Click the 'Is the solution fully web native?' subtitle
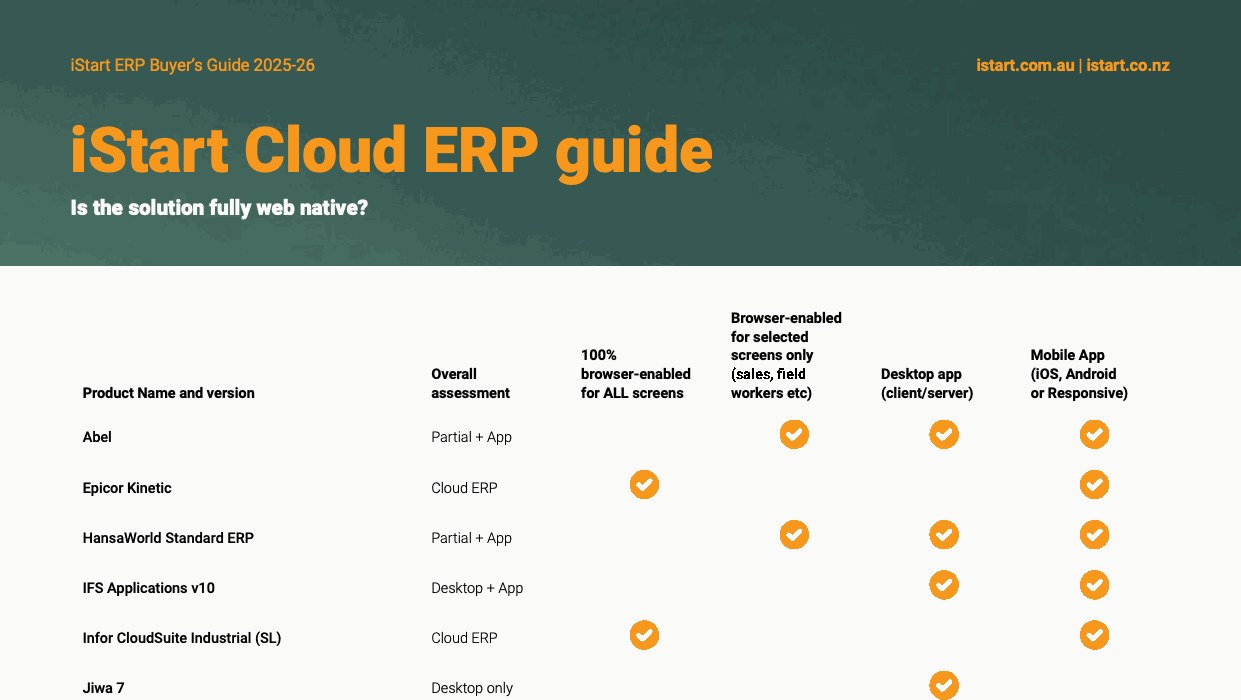Image resolution: width=1241 pixels, height=700 pixels. [x=219, y=208]
